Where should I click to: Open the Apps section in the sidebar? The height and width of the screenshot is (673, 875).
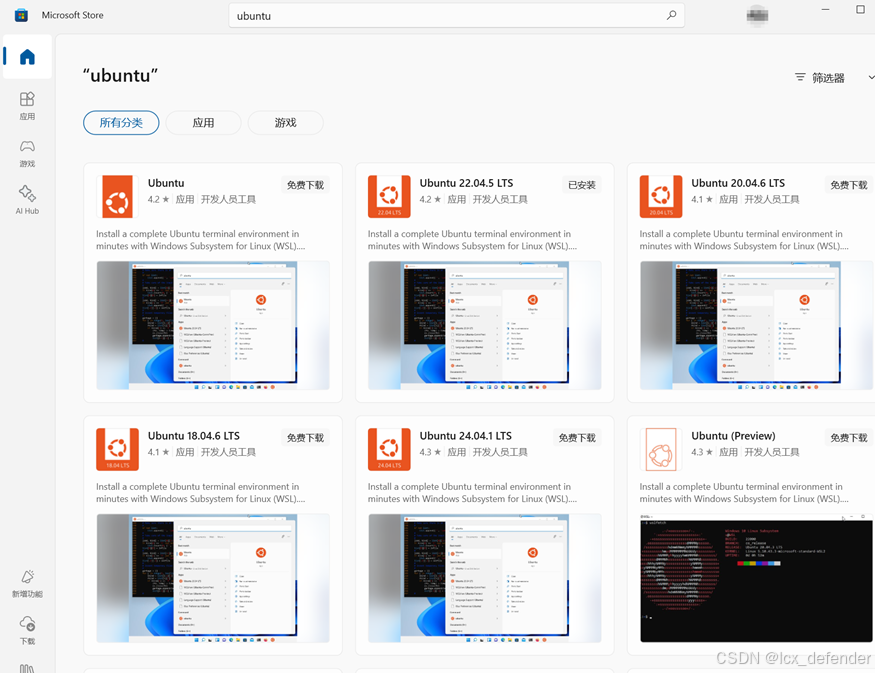coord(27,105)
